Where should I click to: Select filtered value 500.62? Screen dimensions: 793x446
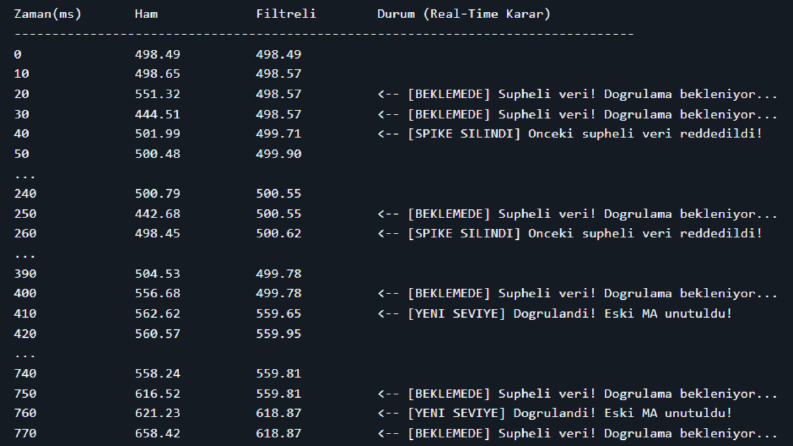(x=278, y=234)
